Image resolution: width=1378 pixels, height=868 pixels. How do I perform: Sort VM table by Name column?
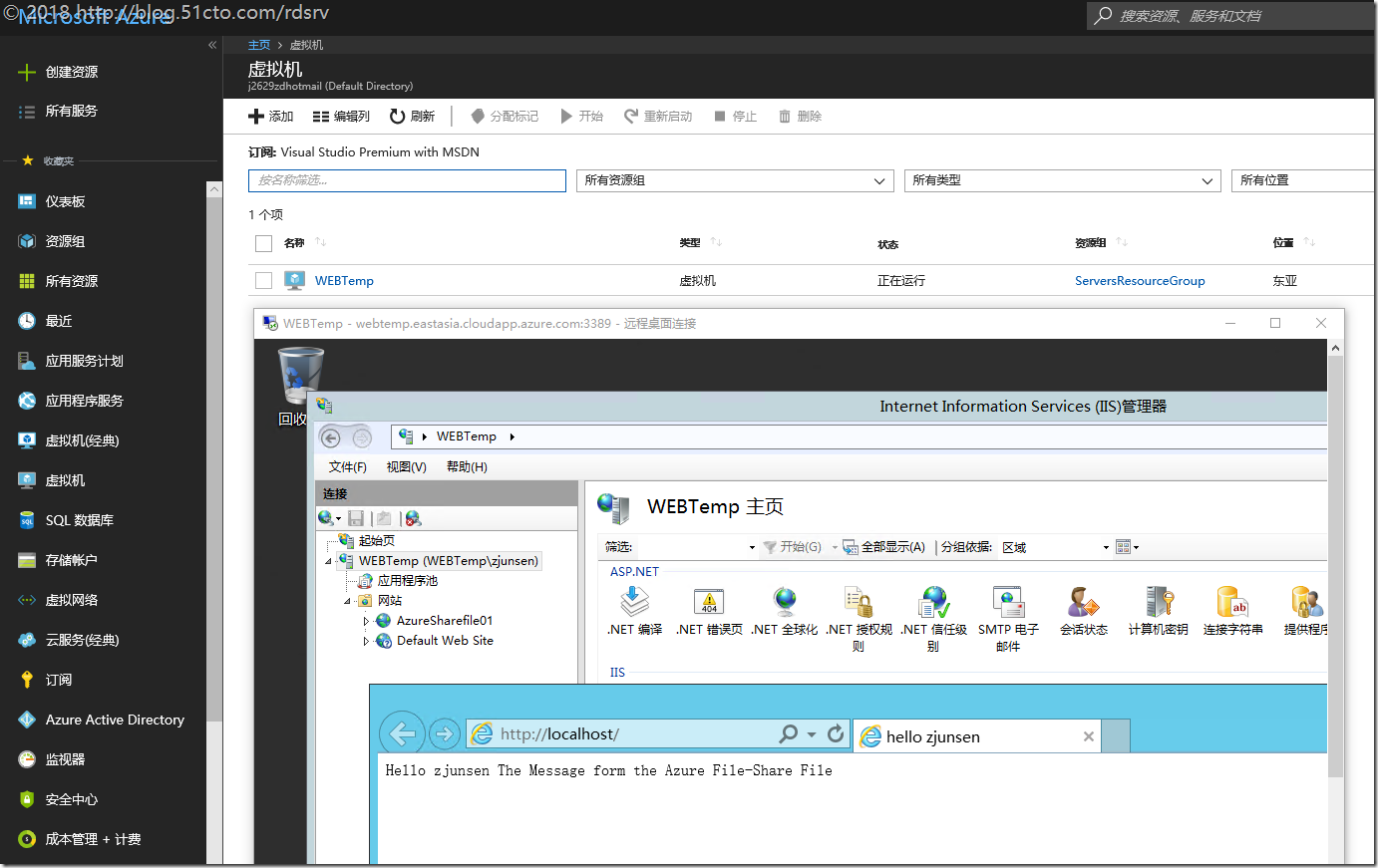click(x=294, y=243)
